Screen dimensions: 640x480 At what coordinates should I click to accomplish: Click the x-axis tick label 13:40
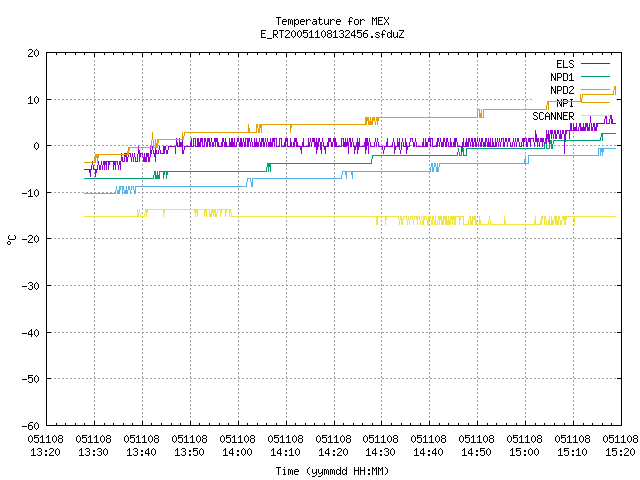click(x=141, y=452)
